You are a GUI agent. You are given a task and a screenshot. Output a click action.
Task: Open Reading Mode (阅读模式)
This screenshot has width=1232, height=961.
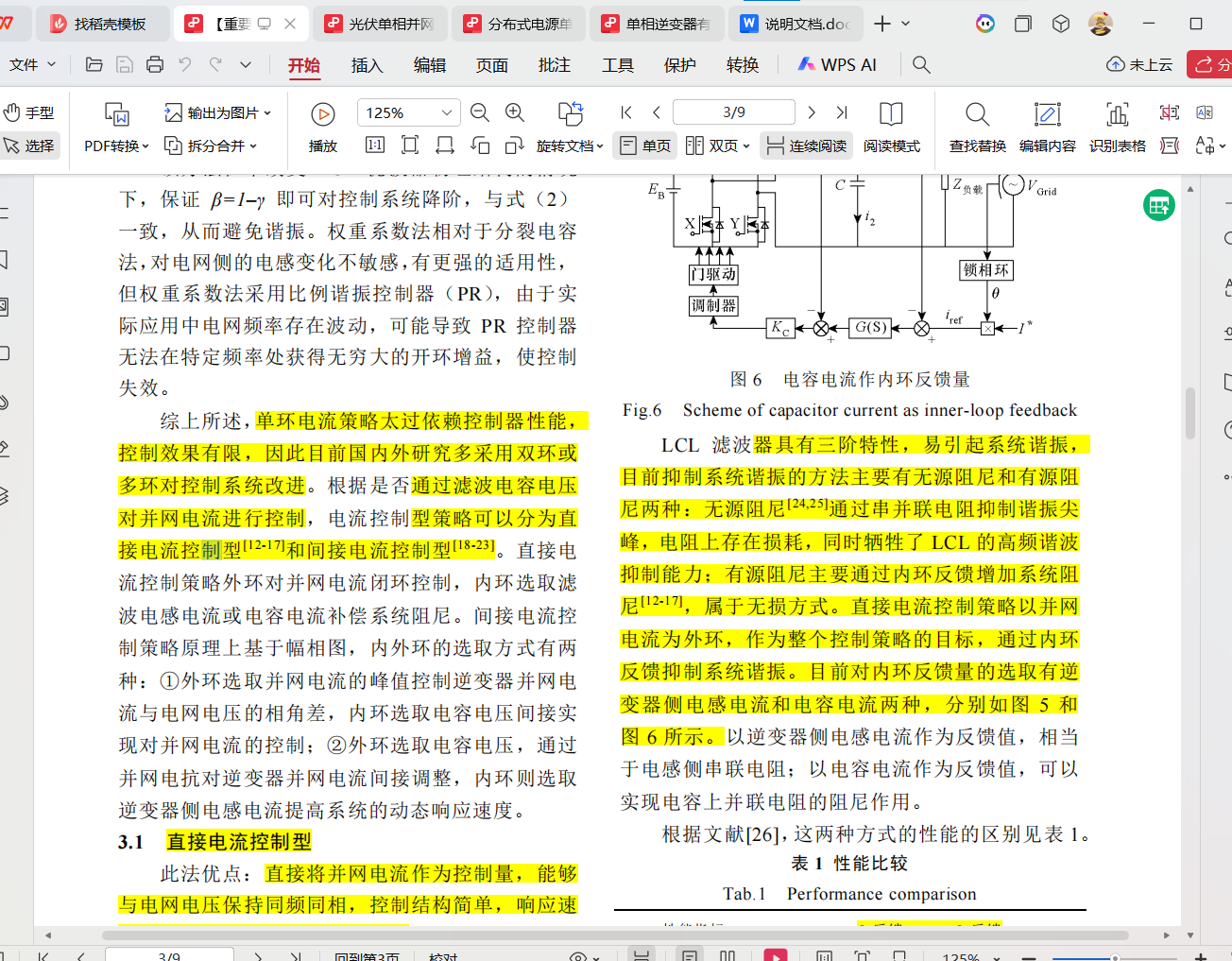(891, 127)
